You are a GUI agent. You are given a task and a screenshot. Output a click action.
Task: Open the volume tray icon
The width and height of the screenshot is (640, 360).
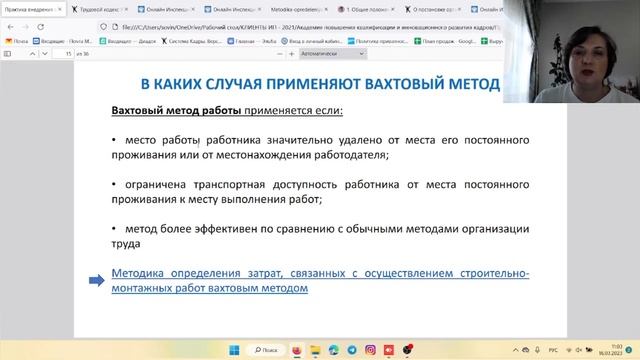tap(578, 350)
